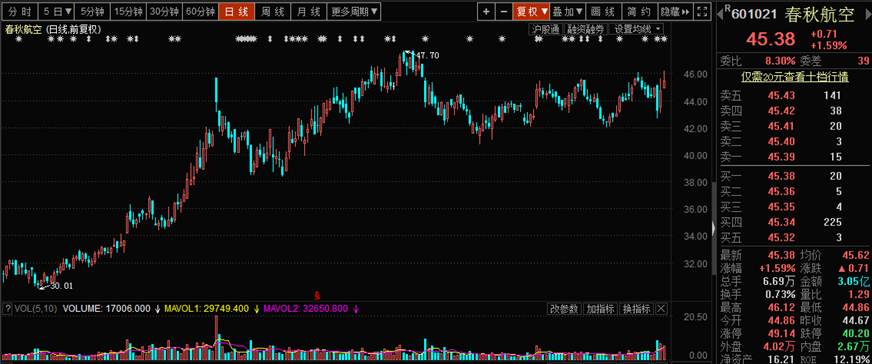The height and width of the screenshot is (364, 872).
Task: Open the 复权 adjustment dropdown
Action: click(x=531, y=11)
